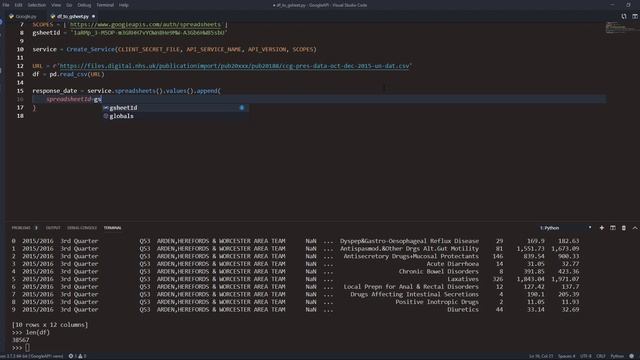Screen dimensions: 640x360
Task: Click the Python file icon on df_to_gsheet.py tab
Action: tap(53, 16)
